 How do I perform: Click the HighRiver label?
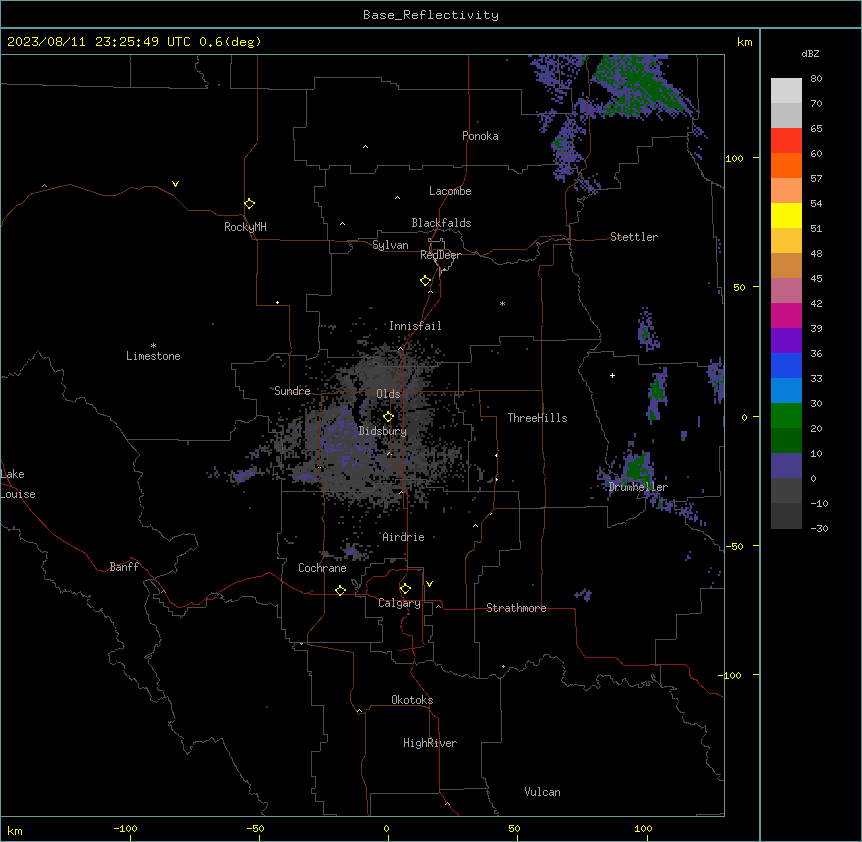430,743
